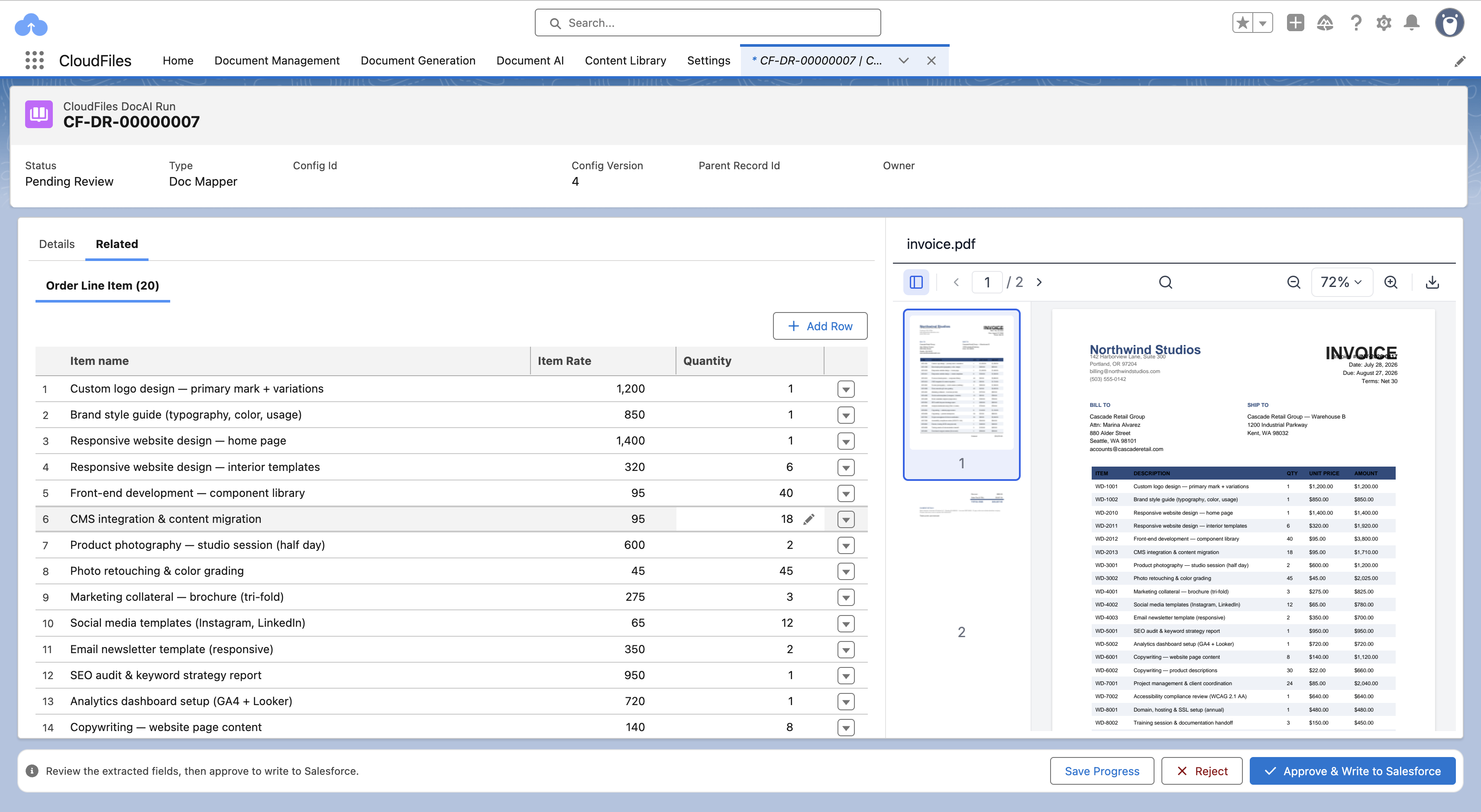The height and width of the screenshot is (812, 1481).
Task: Open row actions for Brand style guide
Action: [846, 415]
